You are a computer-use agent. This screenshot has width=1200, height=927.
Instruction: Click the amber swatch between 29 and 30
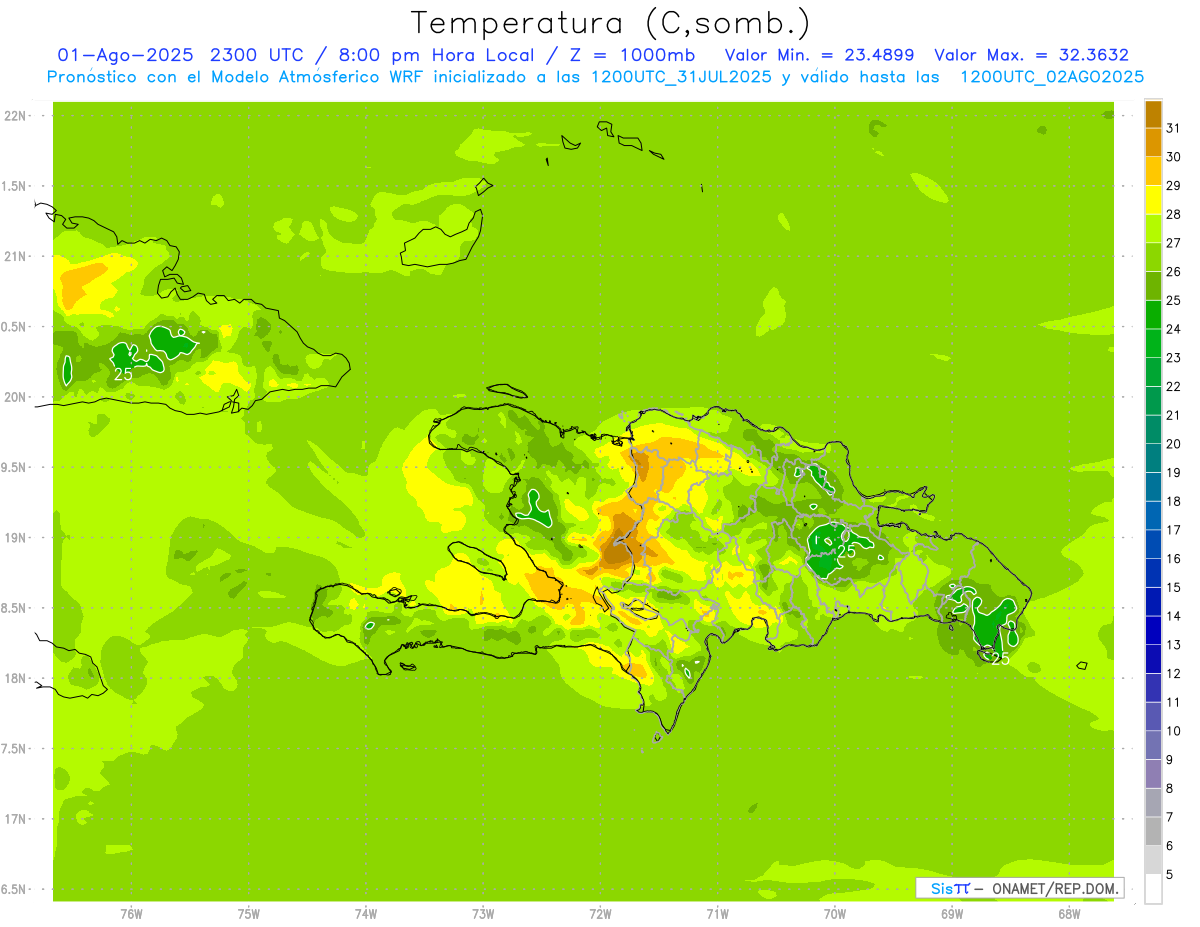point(1153,171)
